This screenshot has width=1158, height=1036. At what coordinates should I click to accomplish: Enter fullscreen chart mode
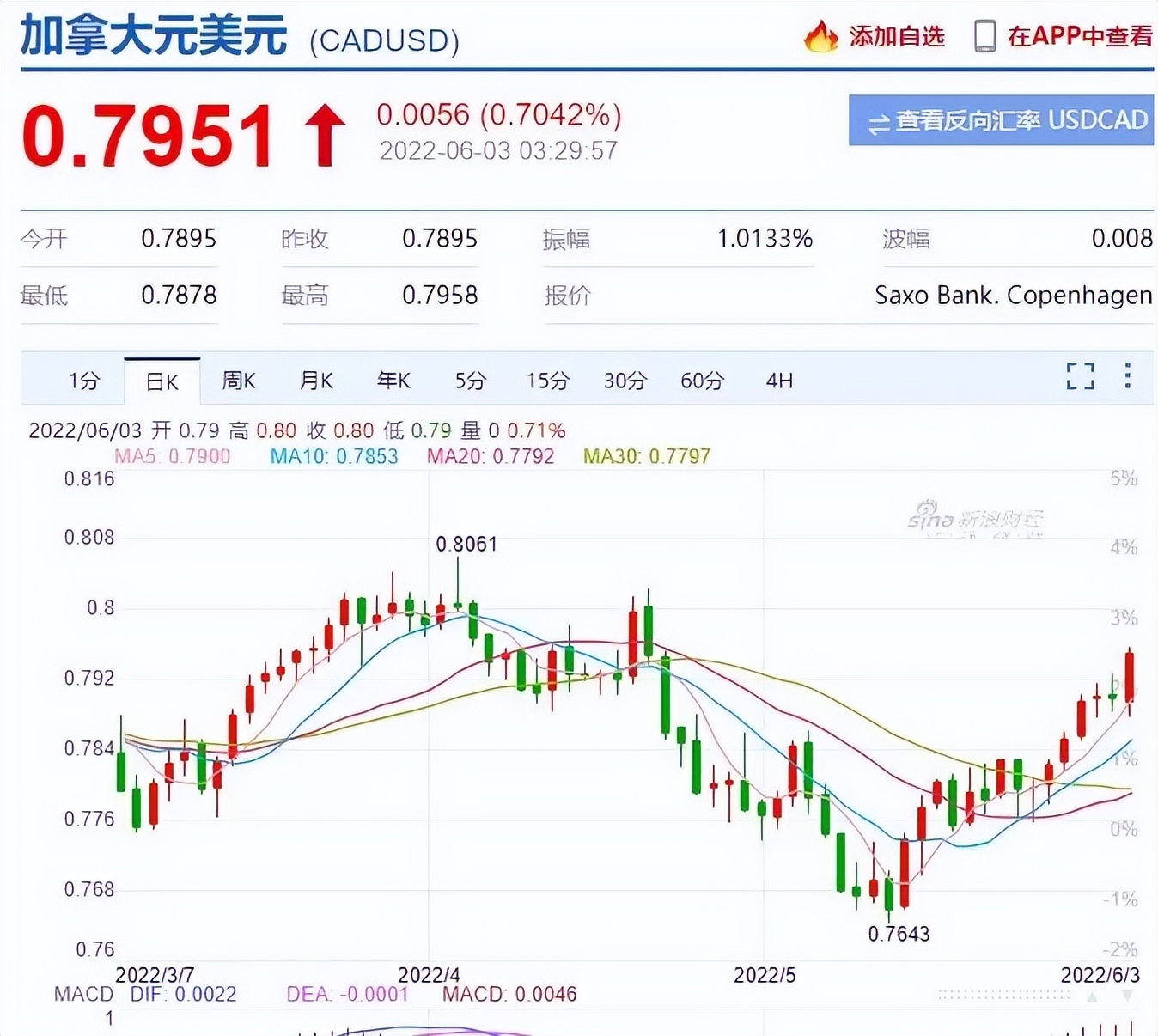pyautogui.click(x=1080, y=377)
